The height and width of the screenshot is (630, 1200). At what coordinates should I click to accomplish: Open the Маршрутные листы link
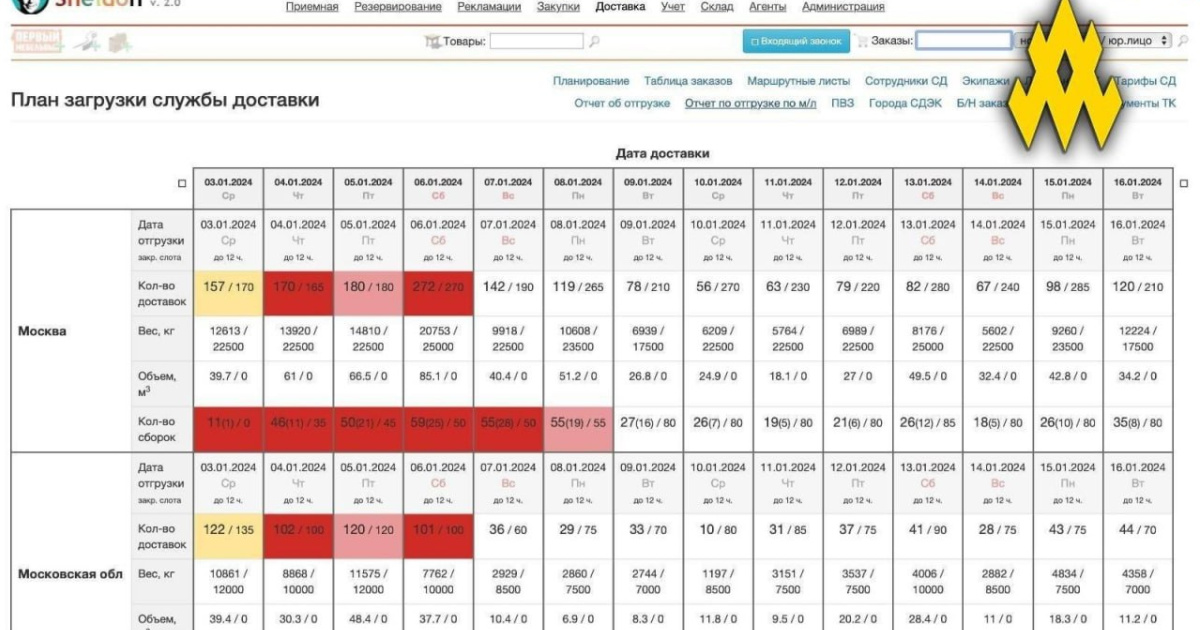pyautogui.click(x=798, y=81)
